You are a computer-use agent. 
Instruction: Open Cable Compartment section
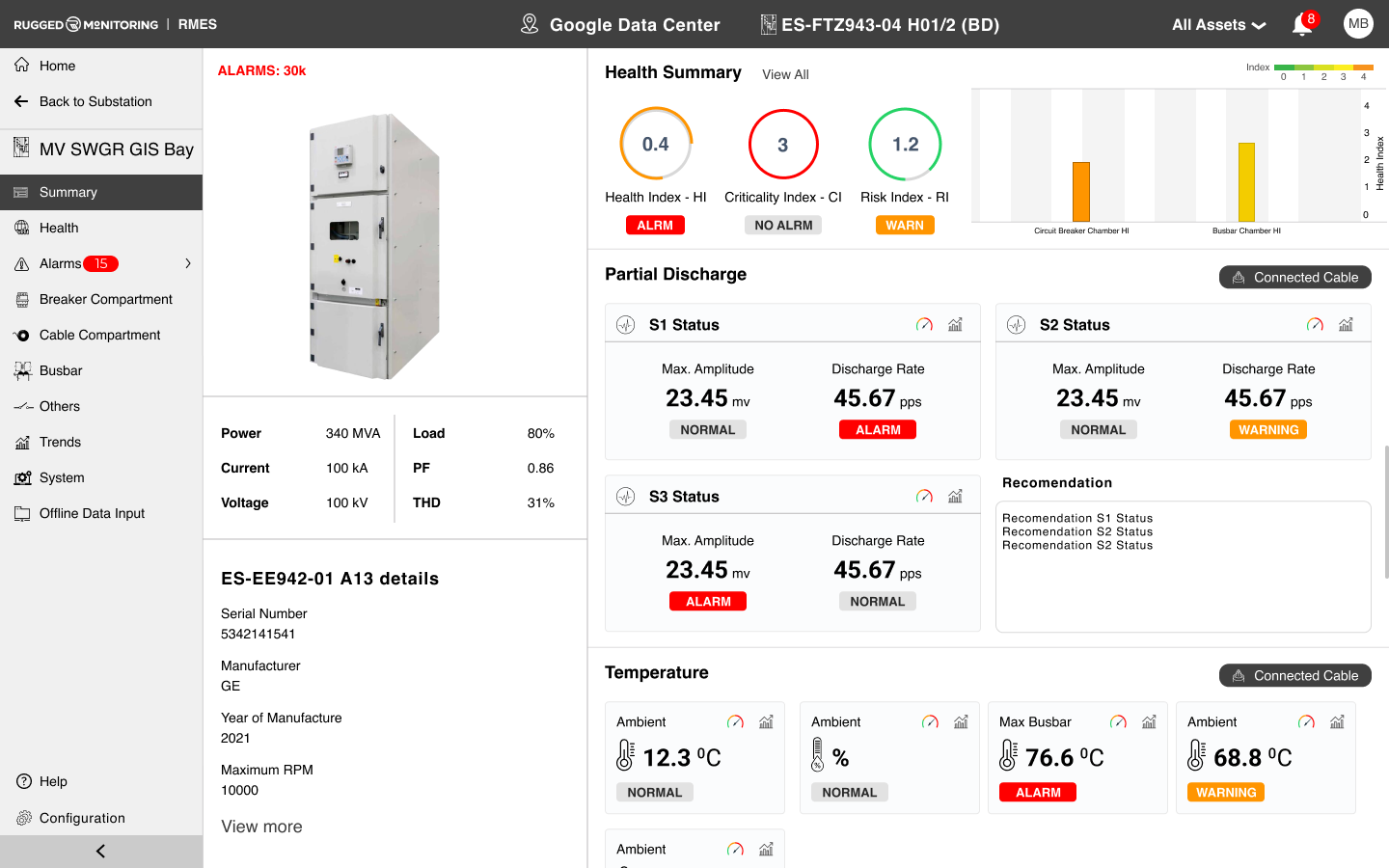(x=101, y=335)
